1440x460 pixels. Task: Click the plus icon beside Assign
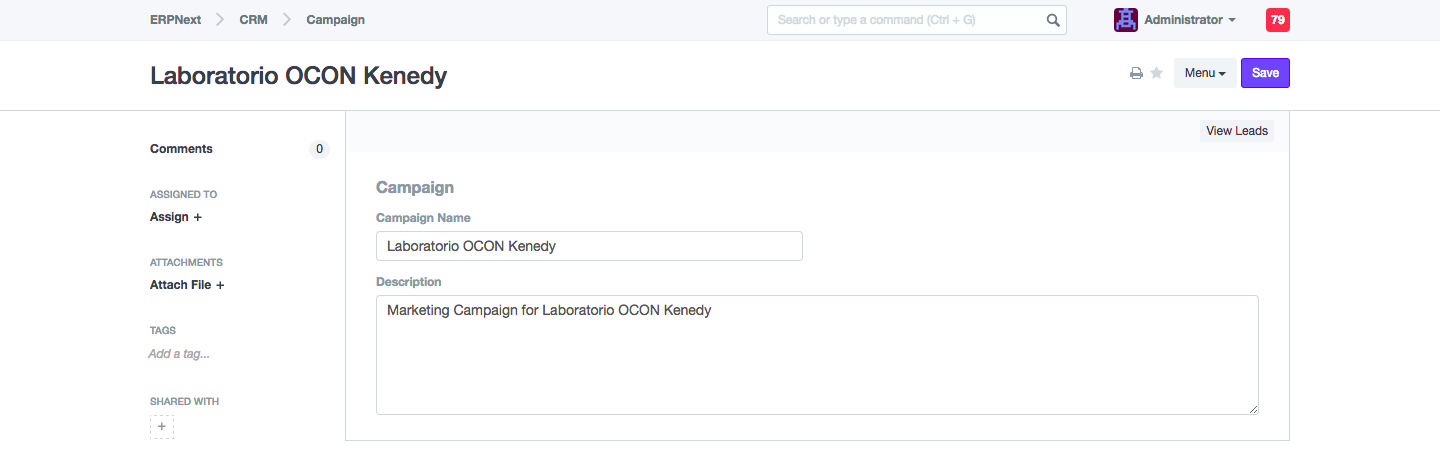click(197, 217)
